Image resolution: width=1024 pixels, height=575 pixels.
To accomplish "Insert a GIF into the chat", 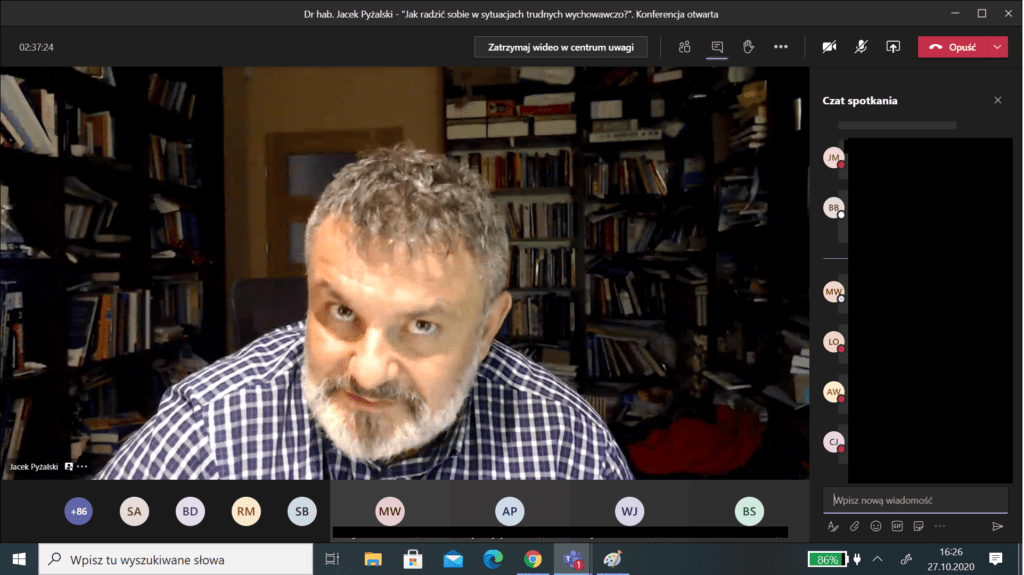I will pyautogui.click(x=897, y=526).
